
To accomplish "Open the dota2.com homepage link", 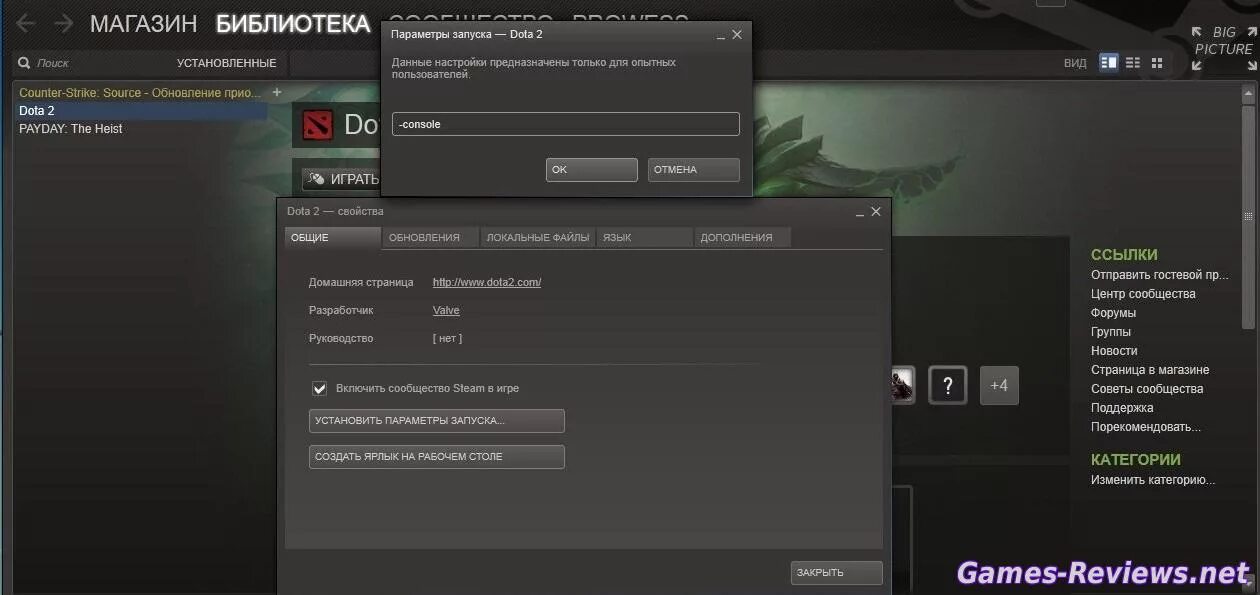I will [x=487, y=282].
